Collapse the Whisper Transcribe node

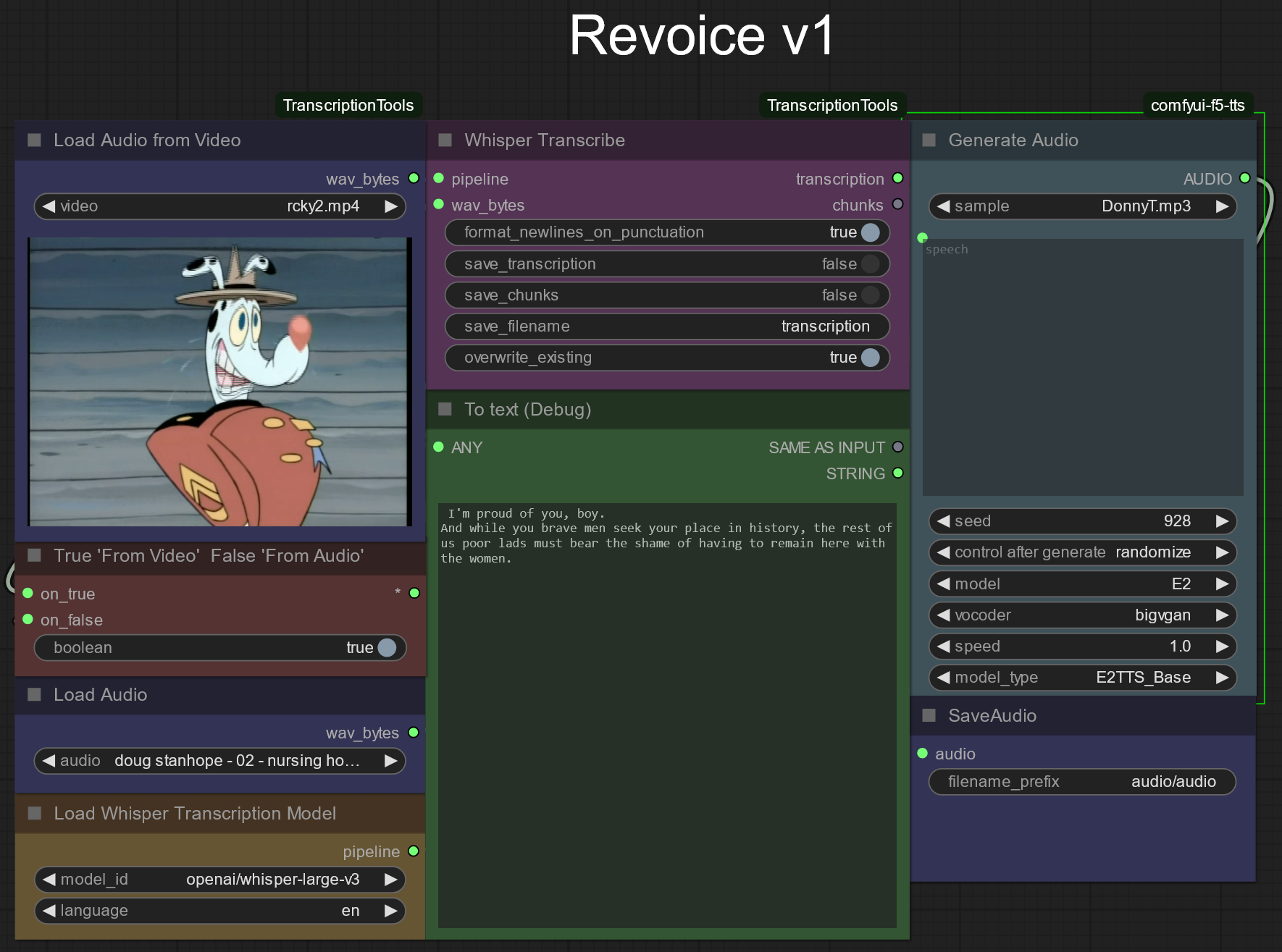point(445,140)
